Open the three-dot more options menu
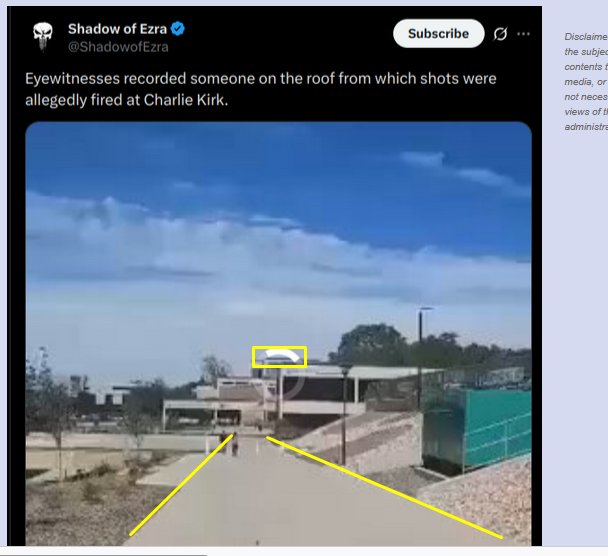 pos(523,34)
